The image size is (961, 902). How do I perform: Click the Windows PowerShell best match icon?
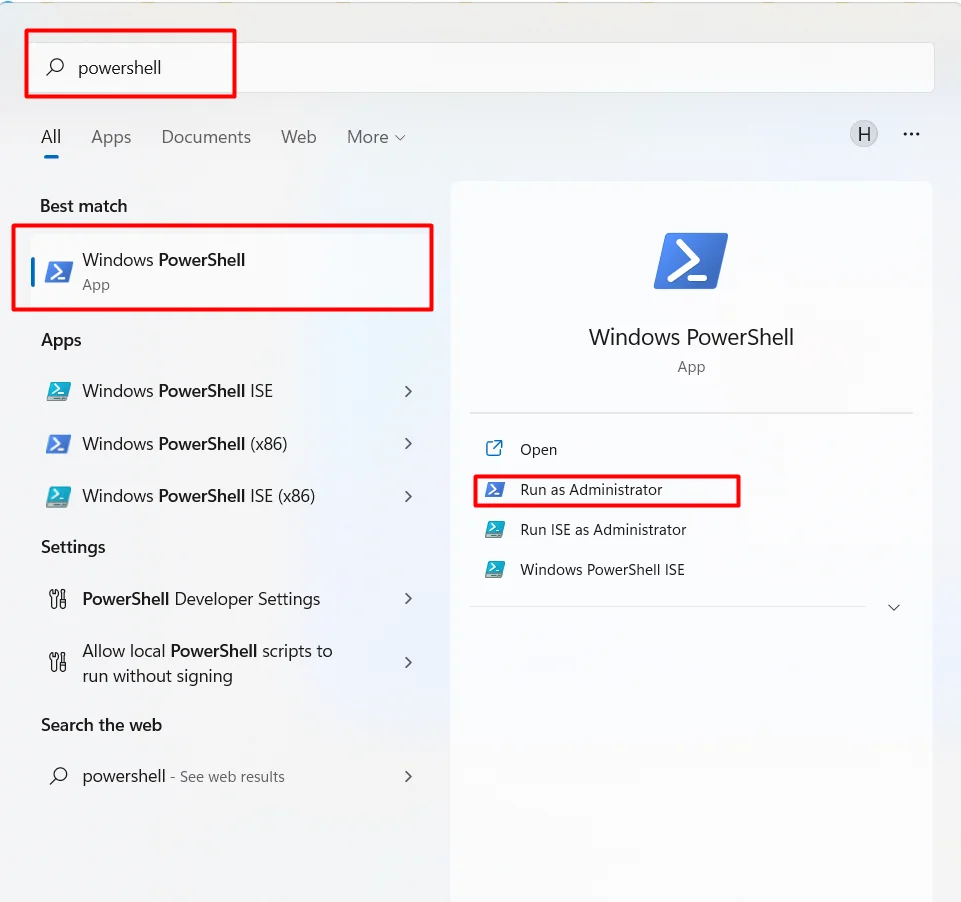tap(59, 271)
